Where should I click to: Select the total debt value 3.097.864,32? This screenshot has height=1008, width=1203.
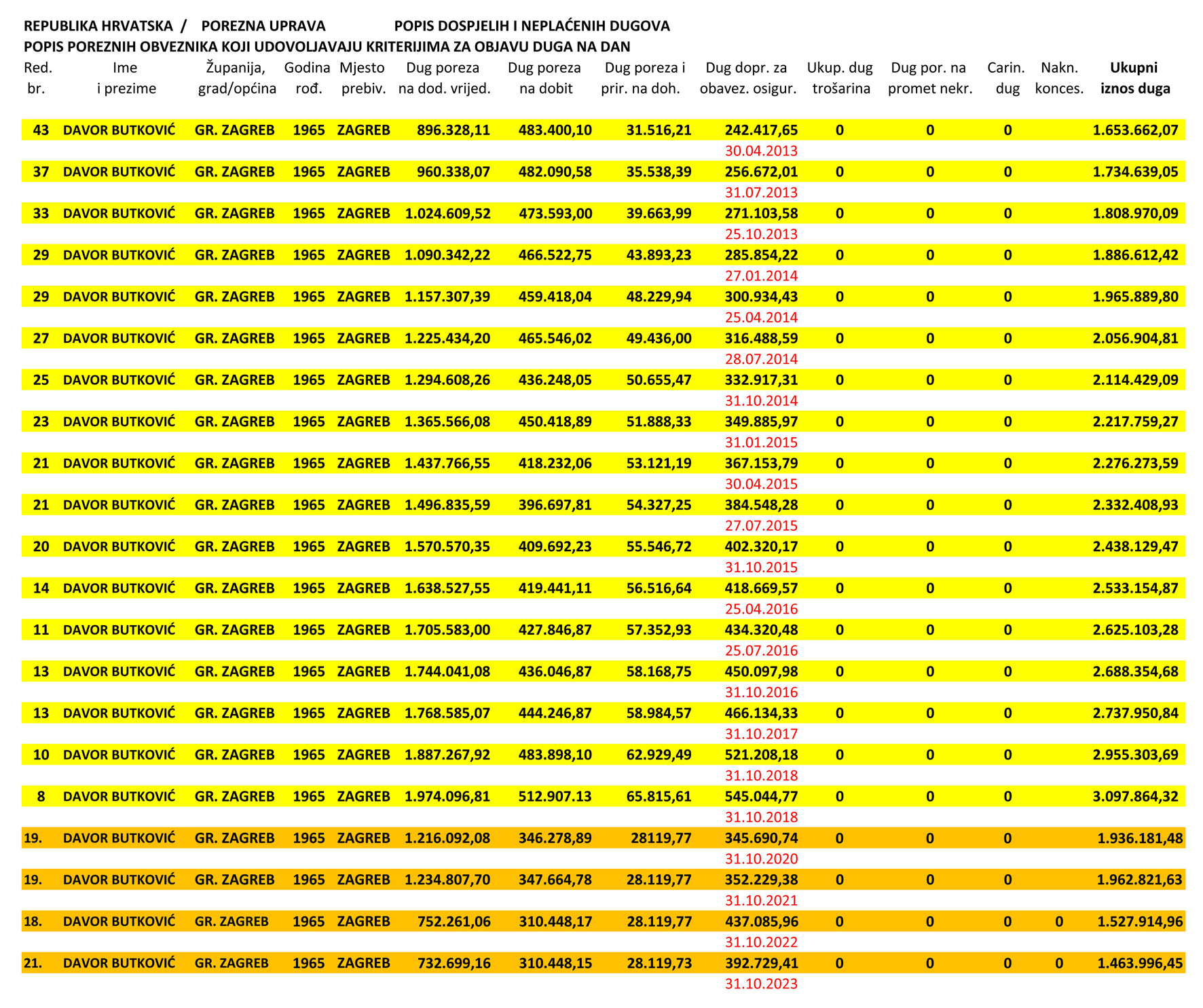(1135, 797)
